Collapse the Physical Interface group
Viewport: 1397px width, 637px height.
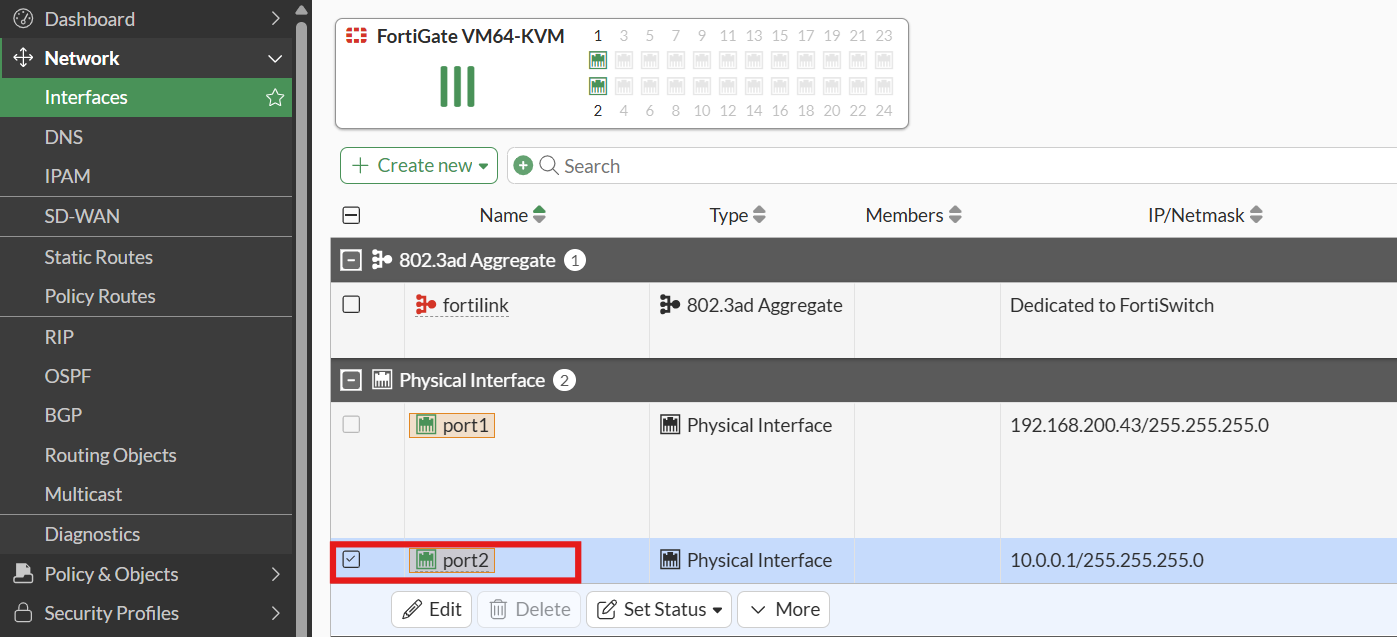(350, 380)
